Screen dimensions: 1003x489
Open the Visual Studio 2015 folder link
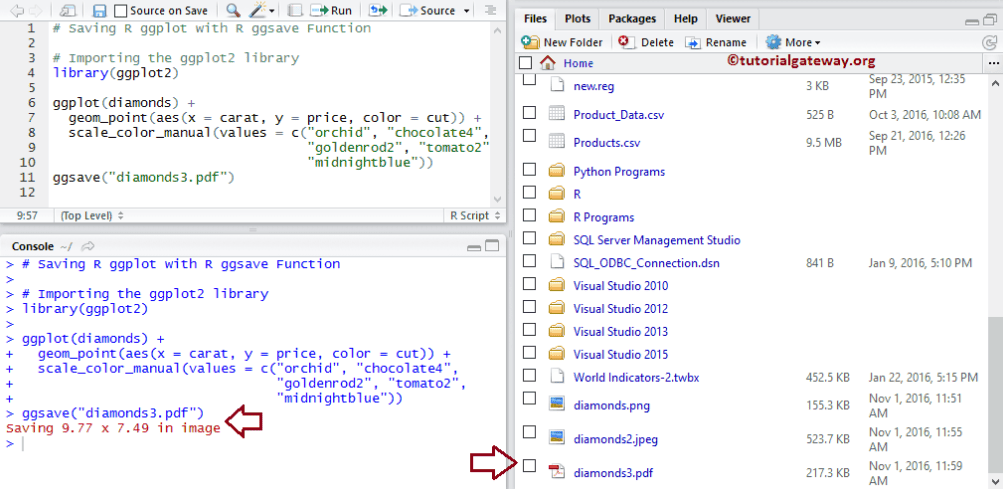click(620, 355)
